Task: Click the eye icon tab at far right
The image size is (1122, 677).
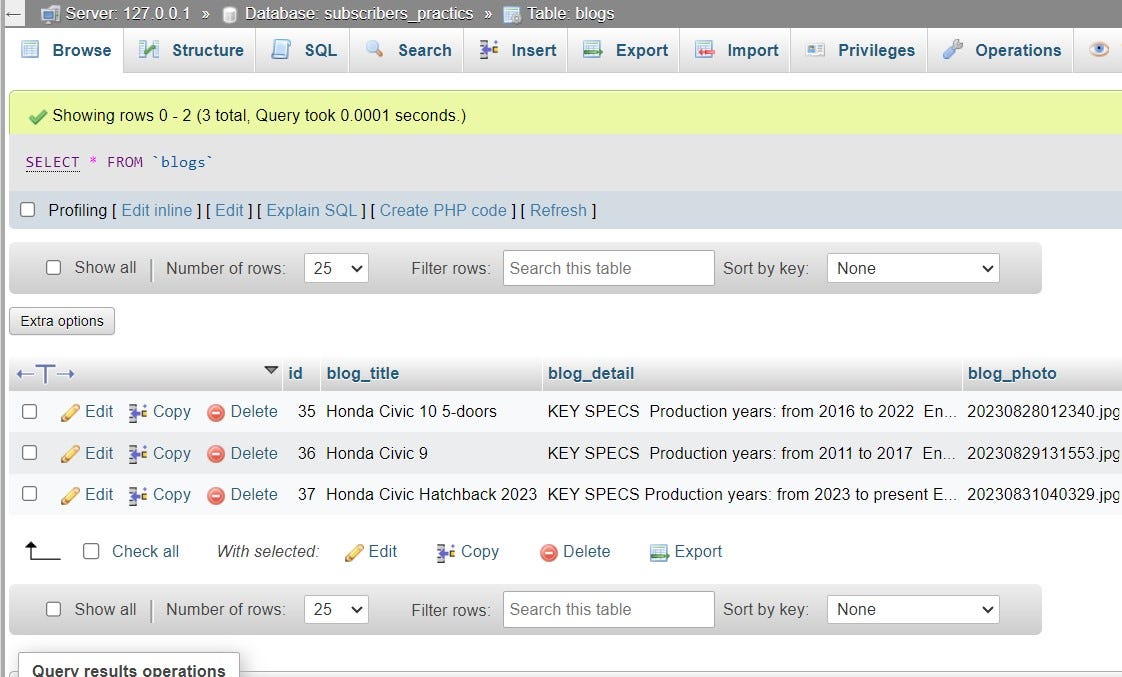Action: click(x=1099, y=49)
